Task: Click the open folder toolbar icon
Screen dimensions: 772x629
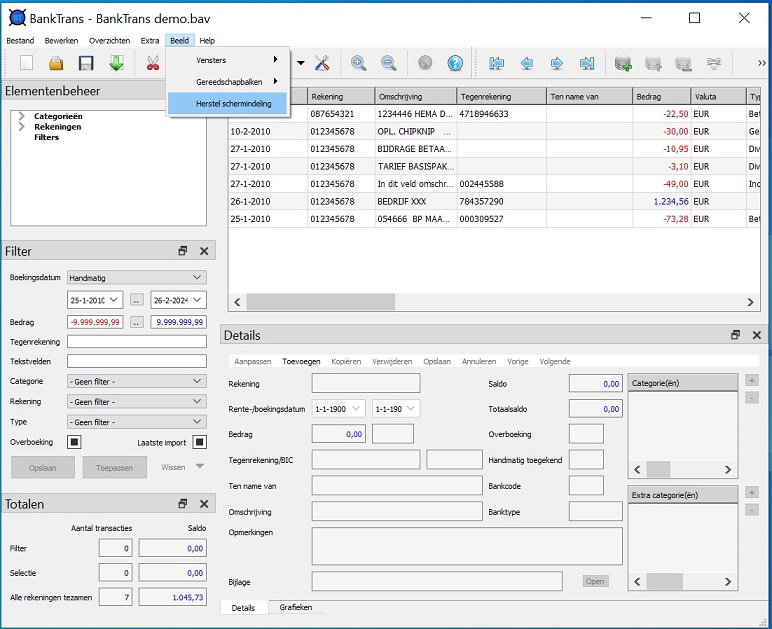Action: pyautogui.click(x=56, y=64)
